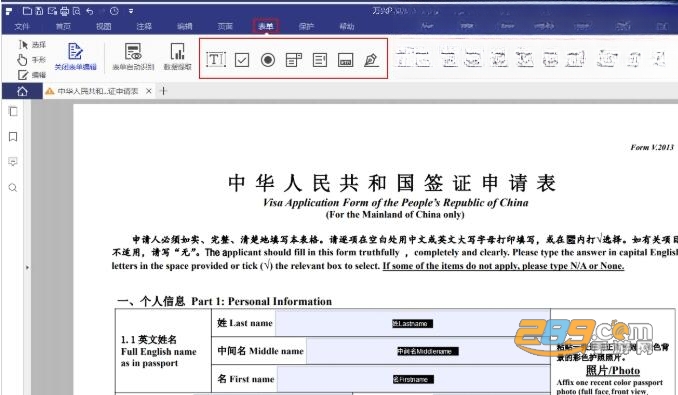Image resolution: width=678 pixels, height=395 pixels.
Task: Open a file with the folder icon
Action: click(x=27, y=11)
